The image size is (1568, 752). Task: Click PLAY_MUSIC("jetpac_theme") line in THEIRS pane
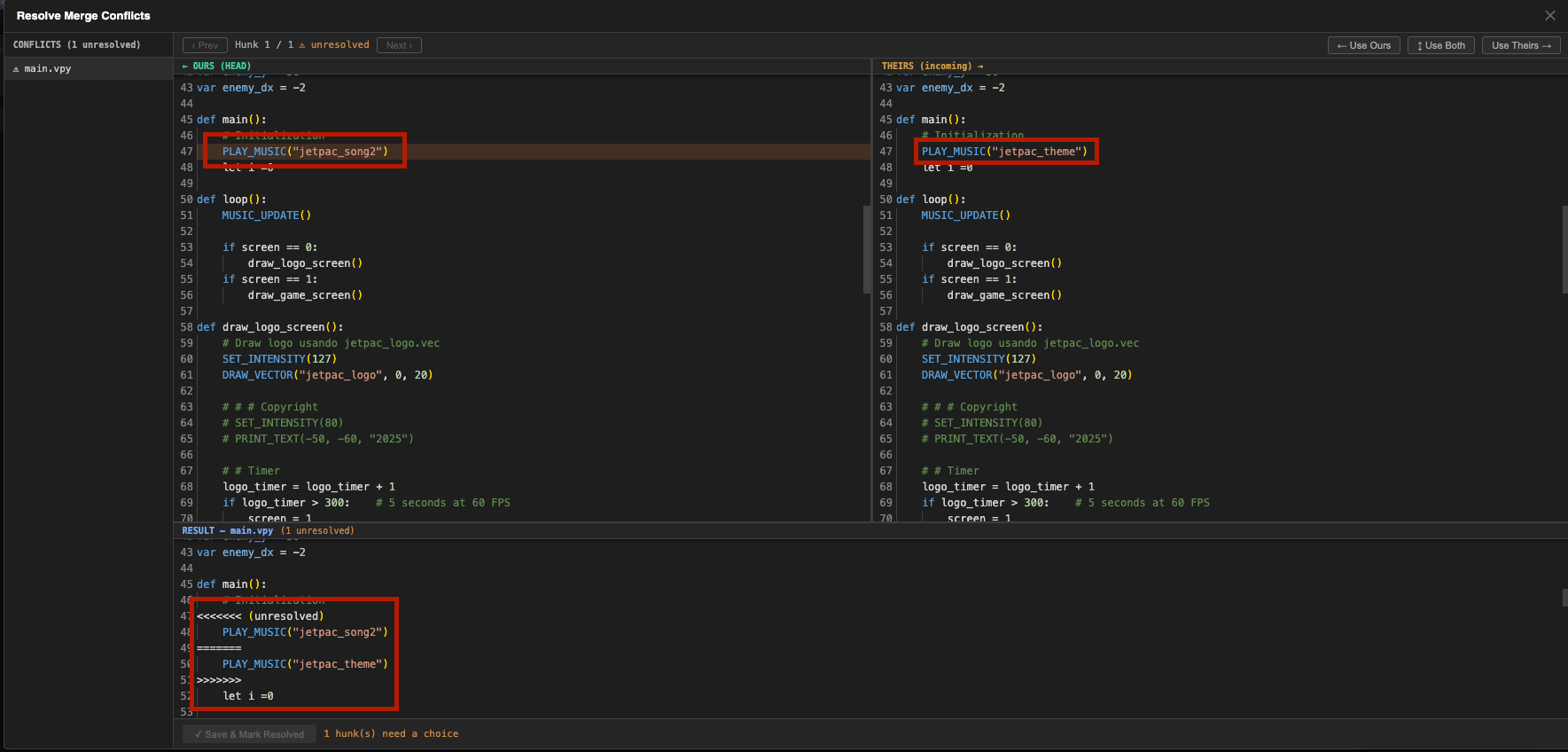pos(1004,152)
